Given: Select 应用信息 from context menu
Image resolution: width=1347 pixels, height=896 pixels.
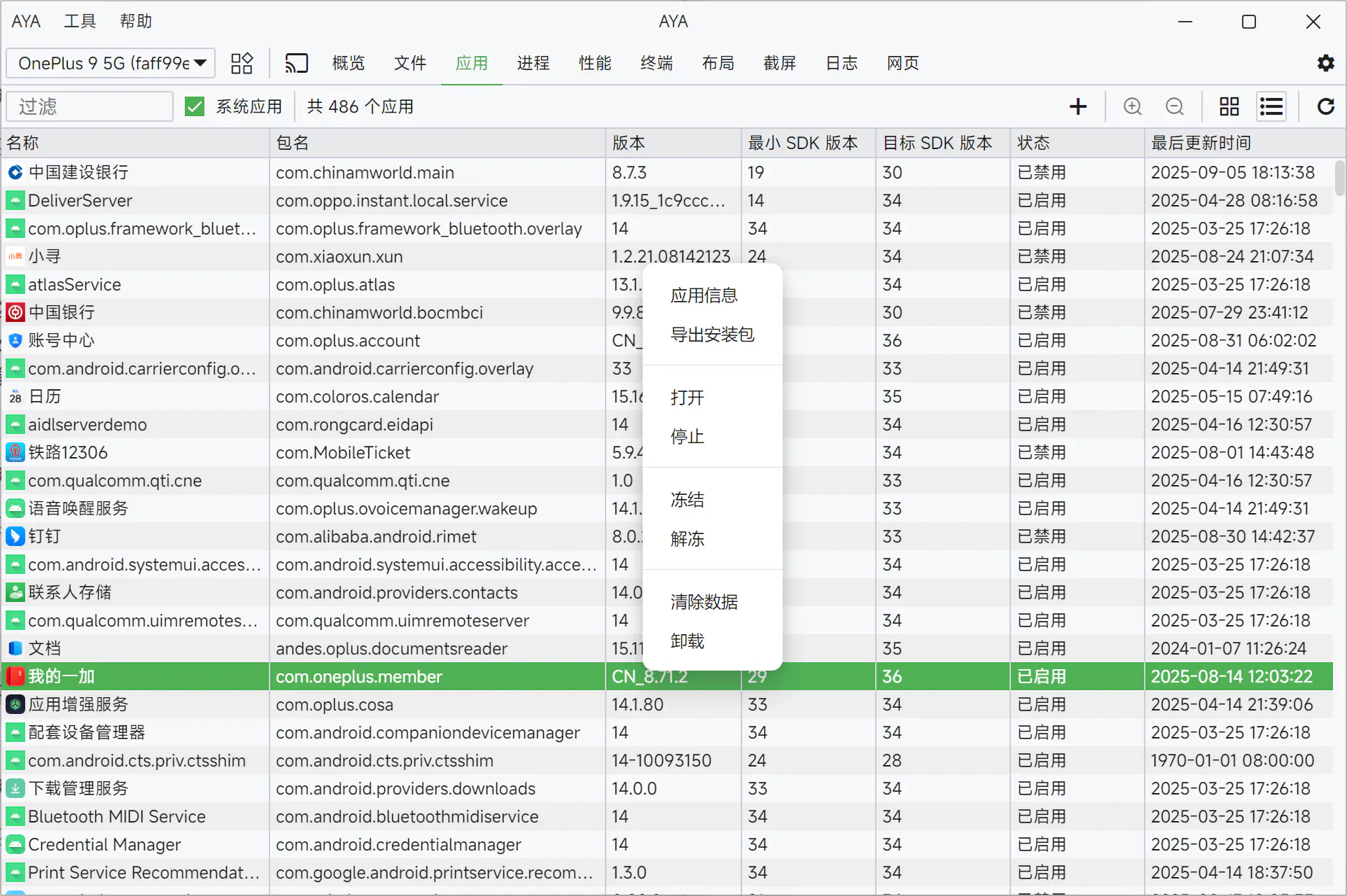Looking at the screenshot, I should tap(712, 295).
